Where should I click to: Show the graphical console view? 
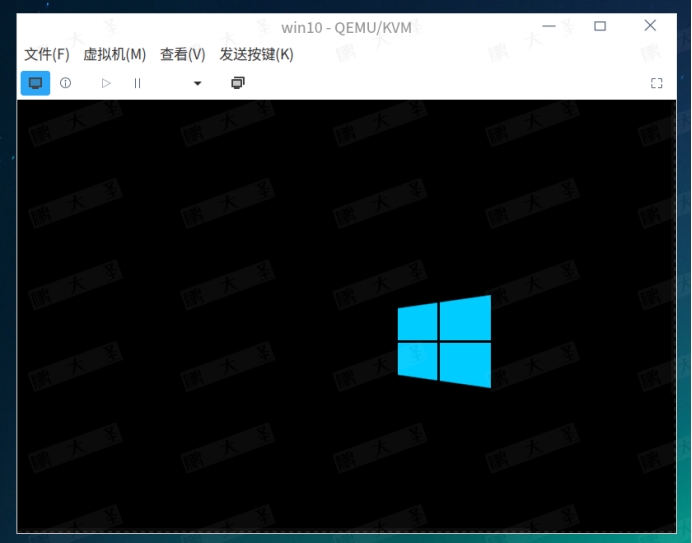(35, 83)
